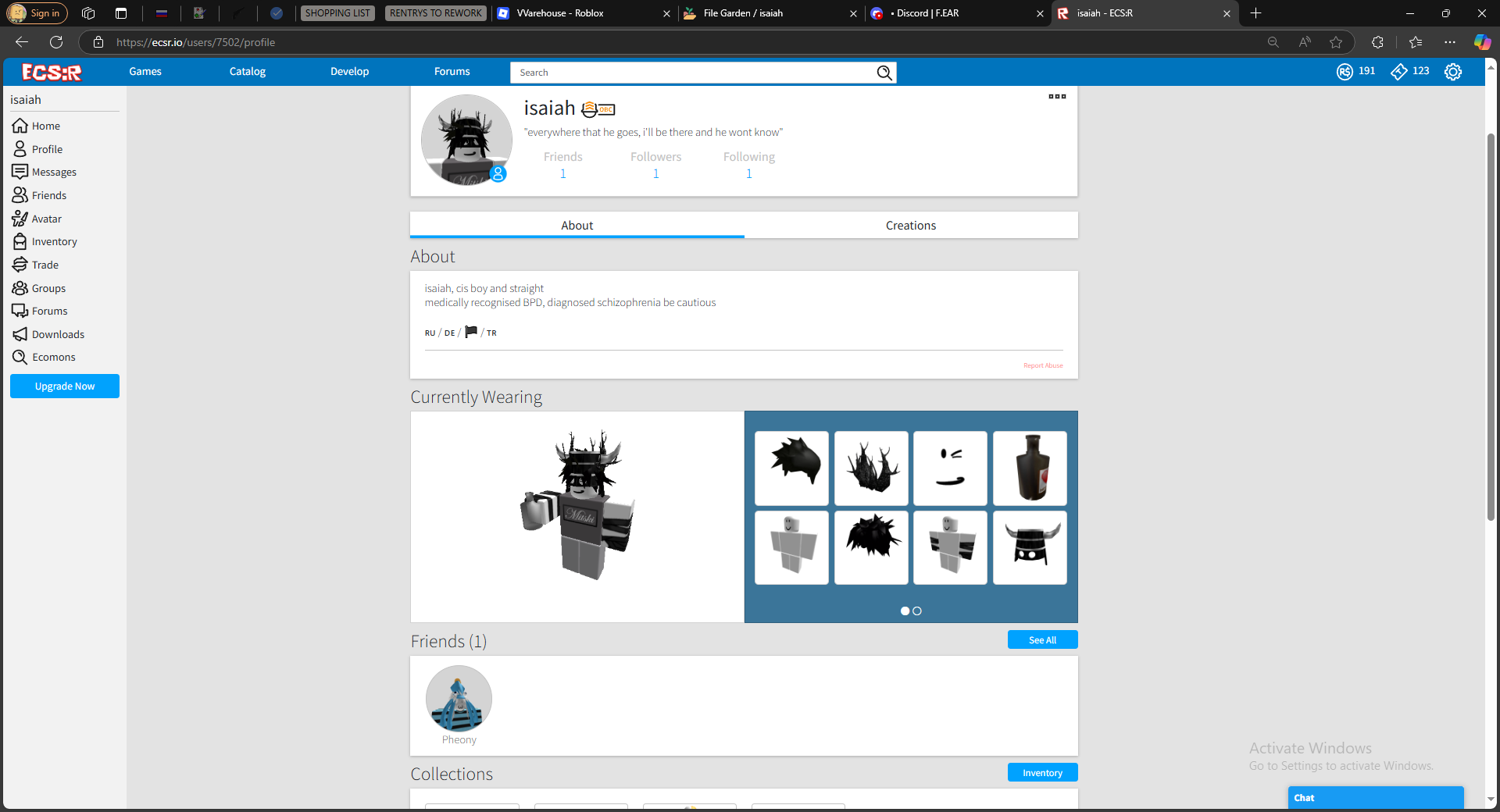The image size is (1500, 812).
Task: Click the Upgrade Now button
Action: click(65, 386)
